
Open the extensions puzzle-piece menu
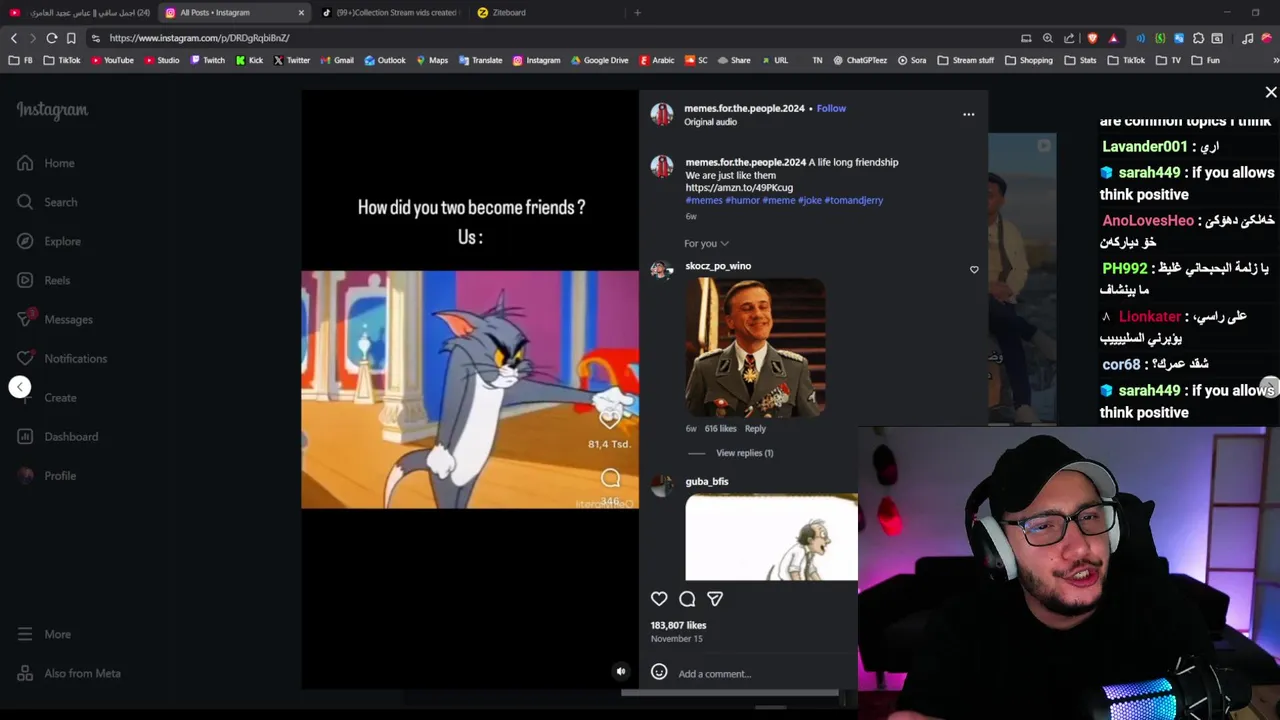coord(1198,38)
